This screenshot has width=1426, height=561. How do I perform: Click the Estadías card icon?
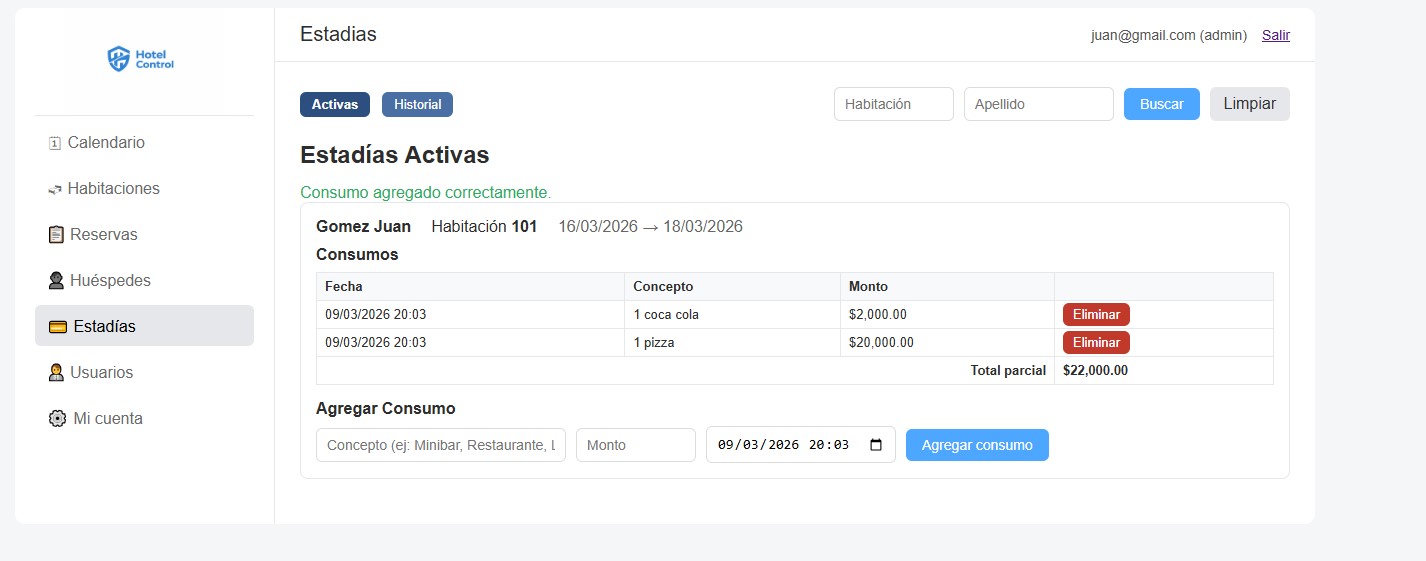[x=58, y=327]
